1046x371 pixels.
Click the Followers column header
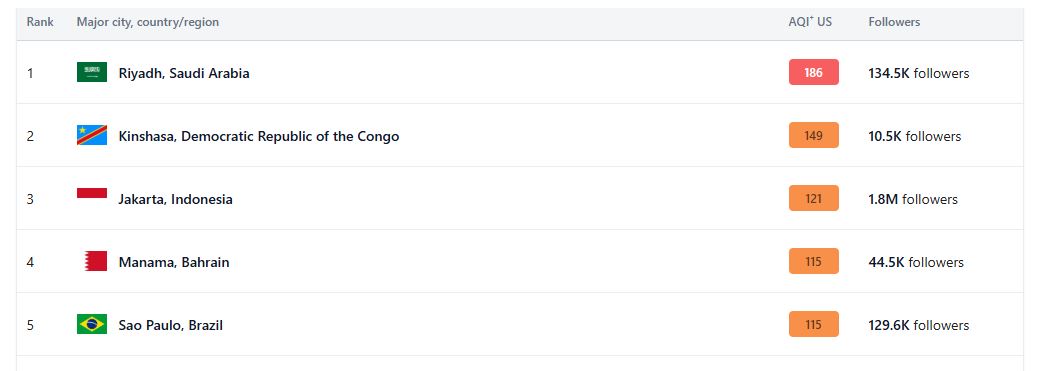(894, 22)
